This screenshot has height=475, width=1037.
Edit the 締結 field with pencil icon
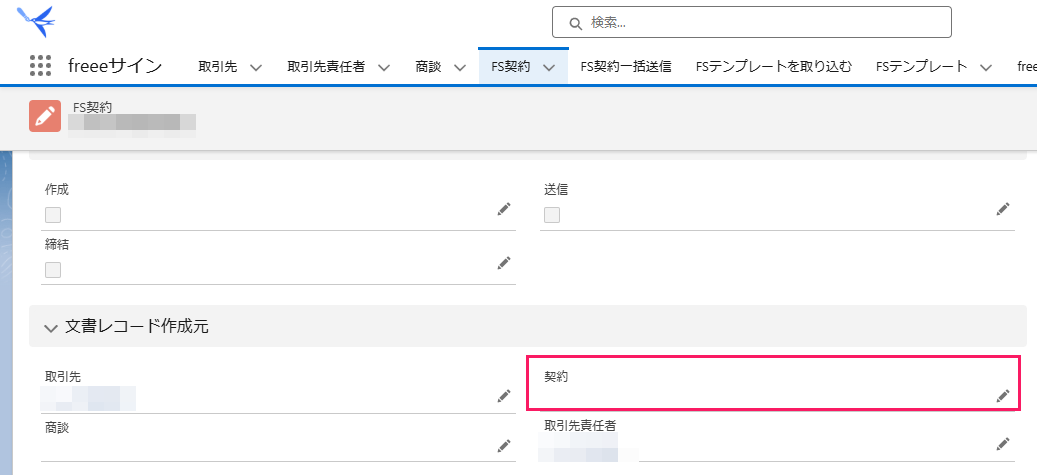pos(504,263)
